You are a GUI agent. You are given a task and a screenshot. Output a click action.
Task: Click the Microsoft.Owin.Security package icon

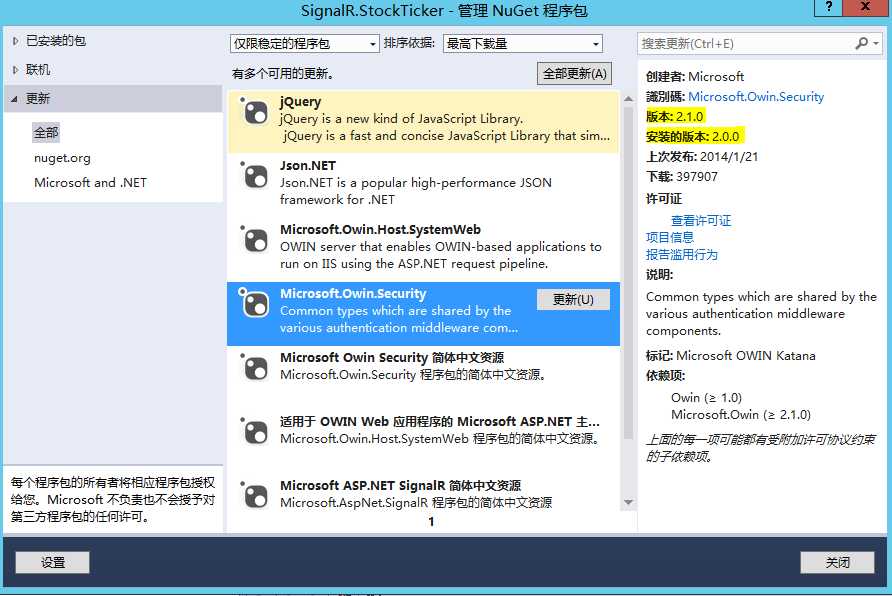click(253, 303)
